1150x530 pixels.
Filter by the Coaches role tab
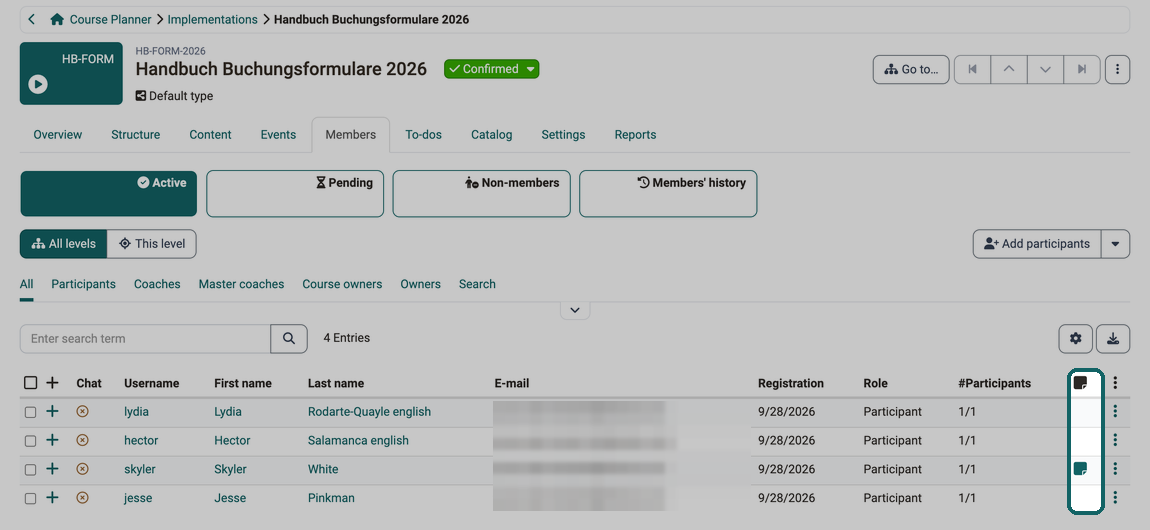coord(157,284)
